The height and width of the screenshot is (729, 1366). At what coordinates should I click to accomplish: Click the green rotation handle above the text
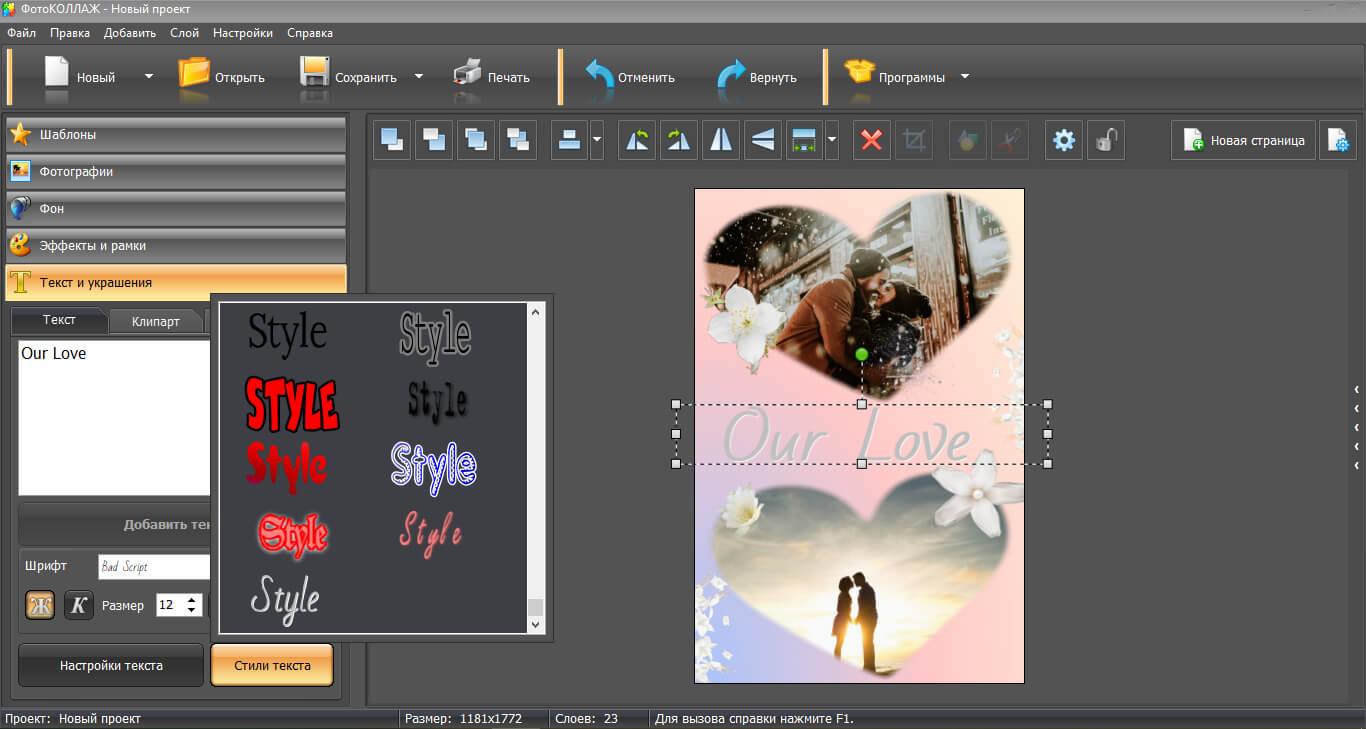[862, 354]
